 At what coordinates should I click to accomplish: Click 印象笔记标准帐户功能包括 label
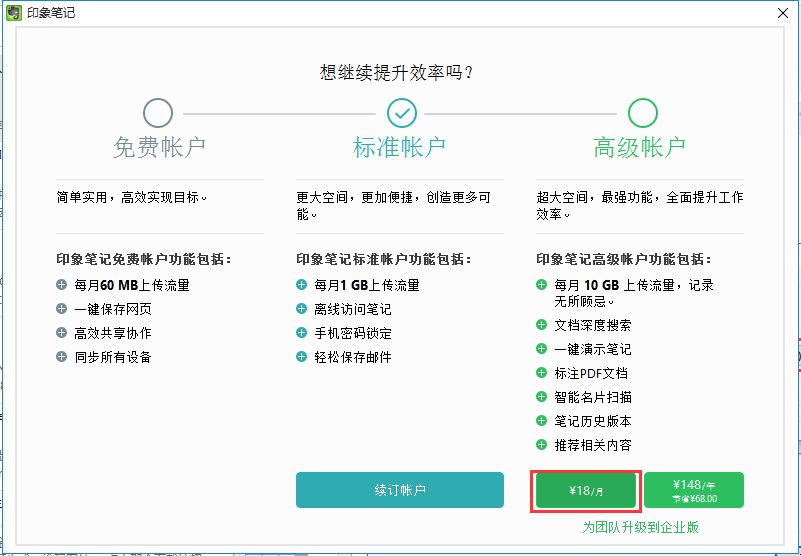tap(384, 259)
